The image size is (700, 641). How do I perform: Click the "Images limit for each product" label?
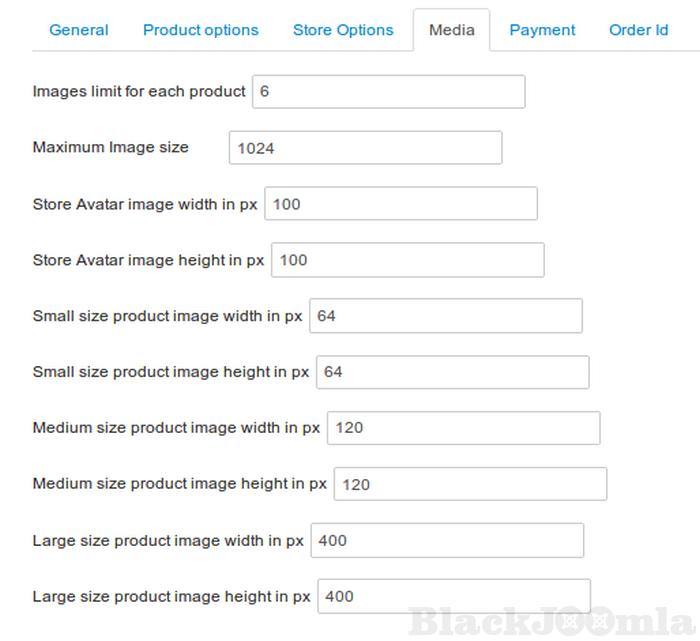click(x=139, y=91)
